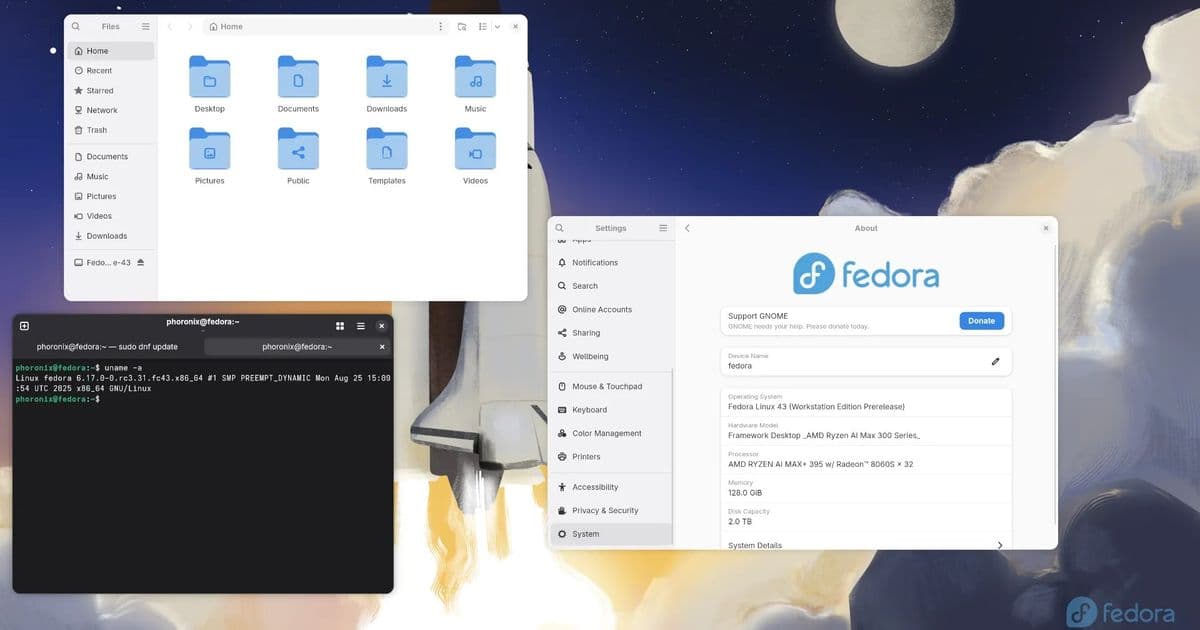1200x630 pixels.
Task: Open the Music folder in Files
Action: click(x=475, y=80)
